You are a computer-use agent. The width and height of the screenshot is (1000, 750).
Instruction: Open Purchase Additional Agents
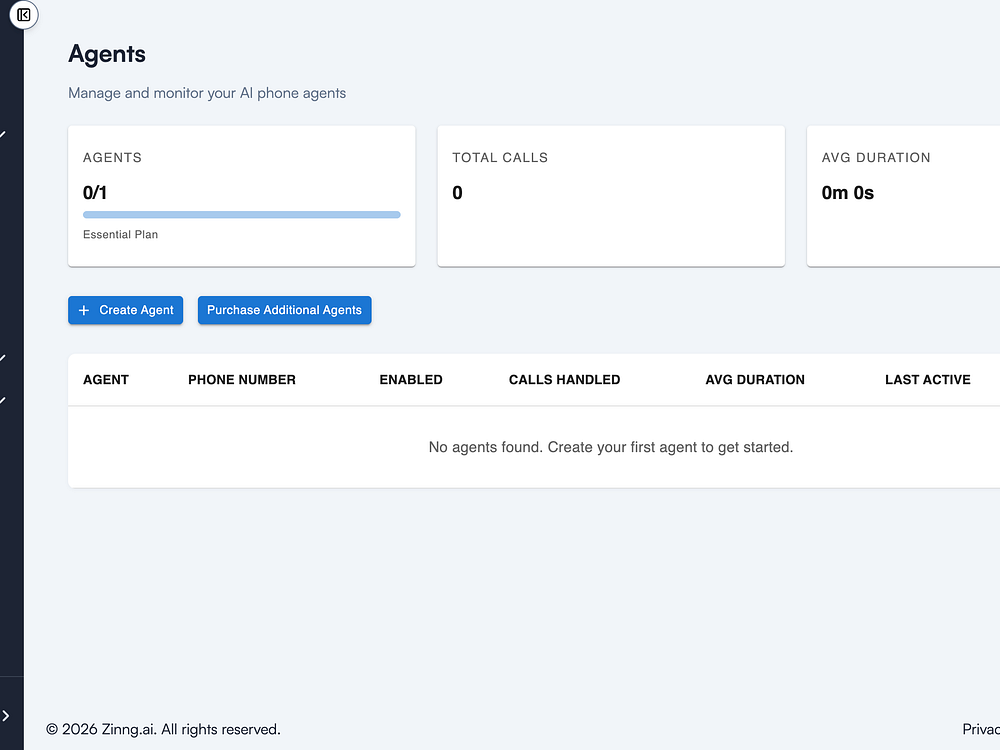coord(284,310)
